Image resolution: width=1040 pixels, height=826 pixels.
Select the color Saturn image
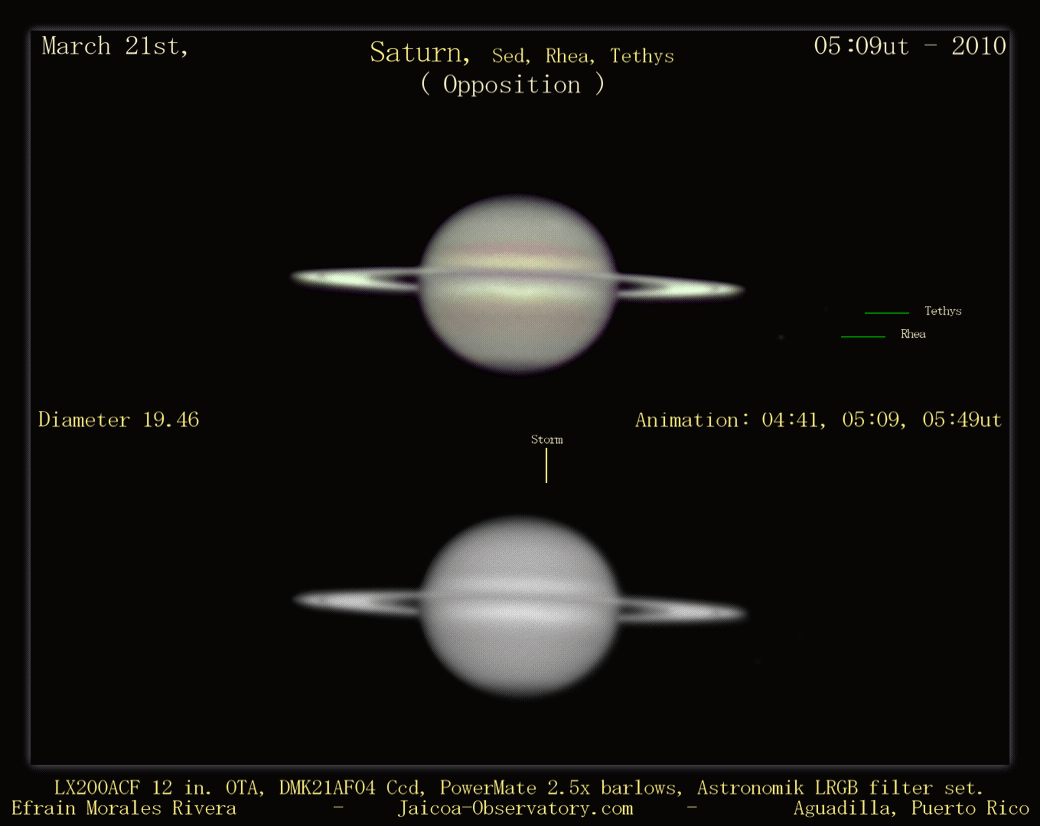tap(518, 284)
